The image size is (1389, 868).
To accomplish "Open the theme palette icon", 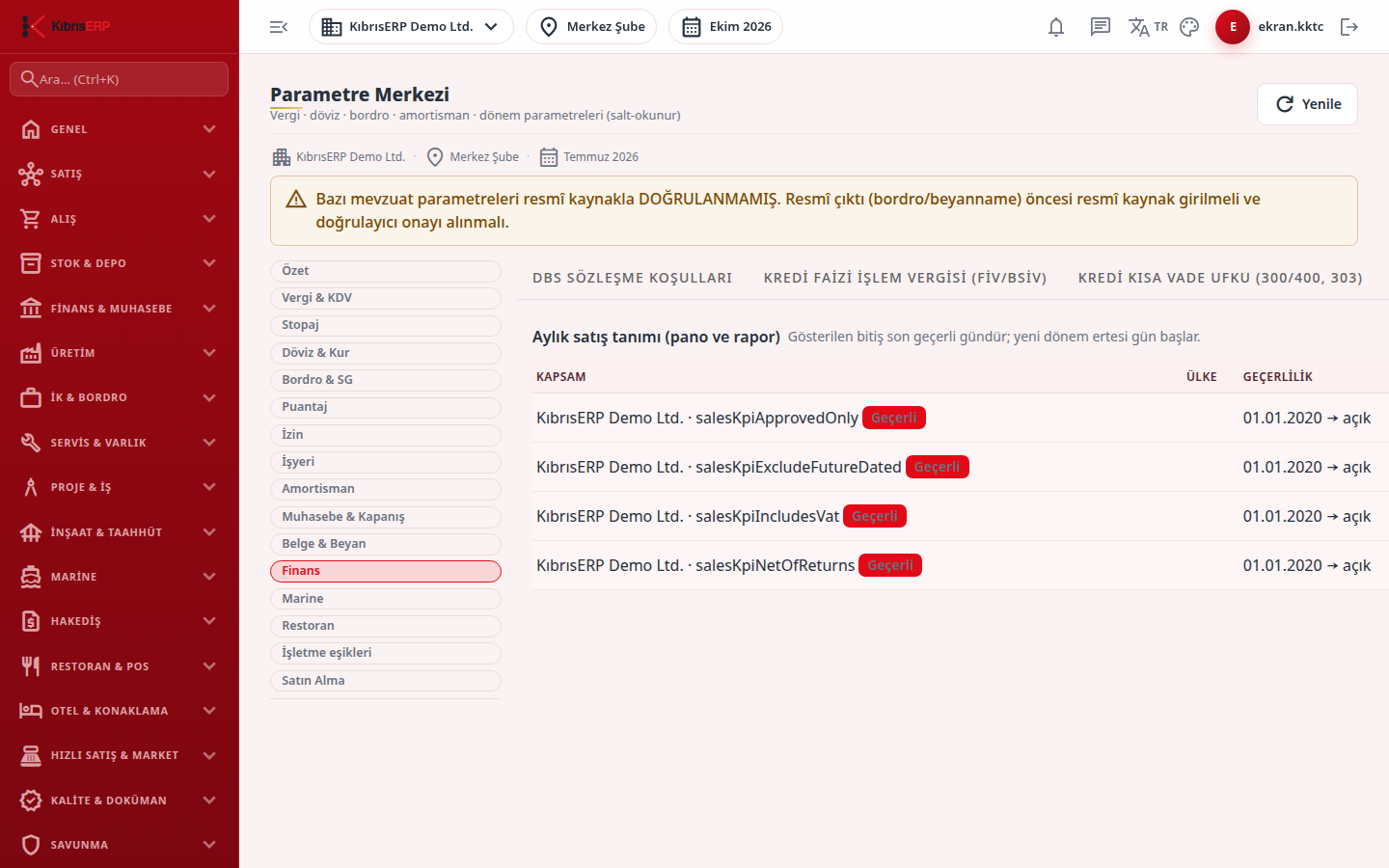I will [x=1189, y=27].
